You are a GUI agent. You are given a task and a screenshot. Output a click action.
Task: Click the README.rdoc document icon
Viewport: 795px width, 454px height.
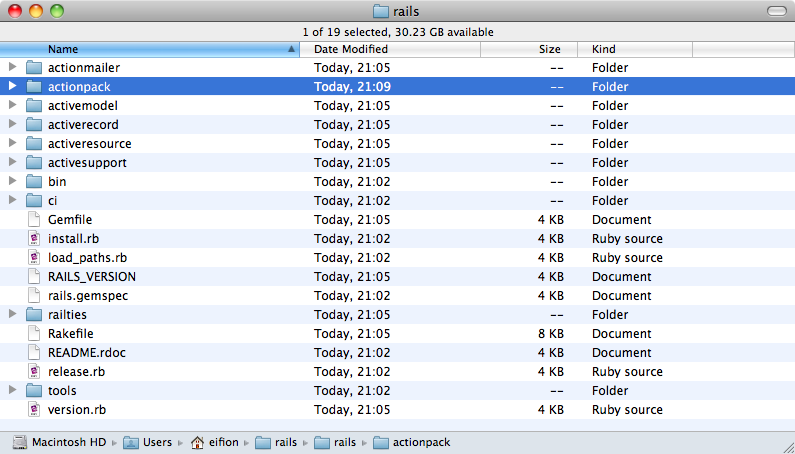tap(34, 353)
